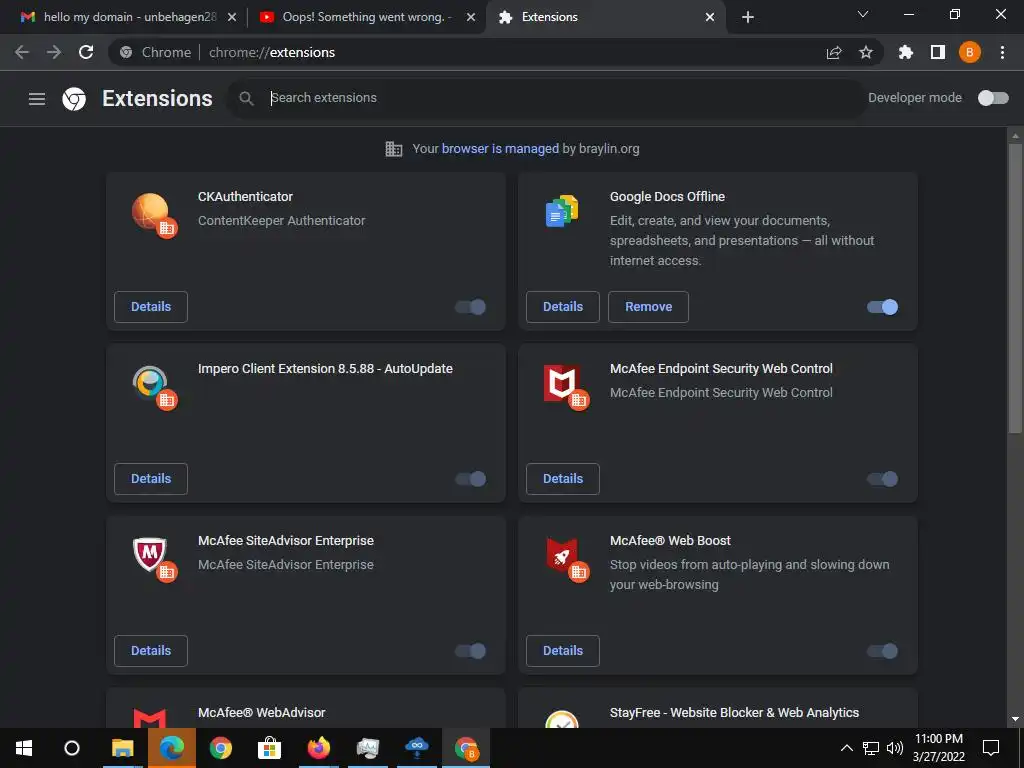
Task: Open Windows Start menu
Action: (x=24, y=748)
